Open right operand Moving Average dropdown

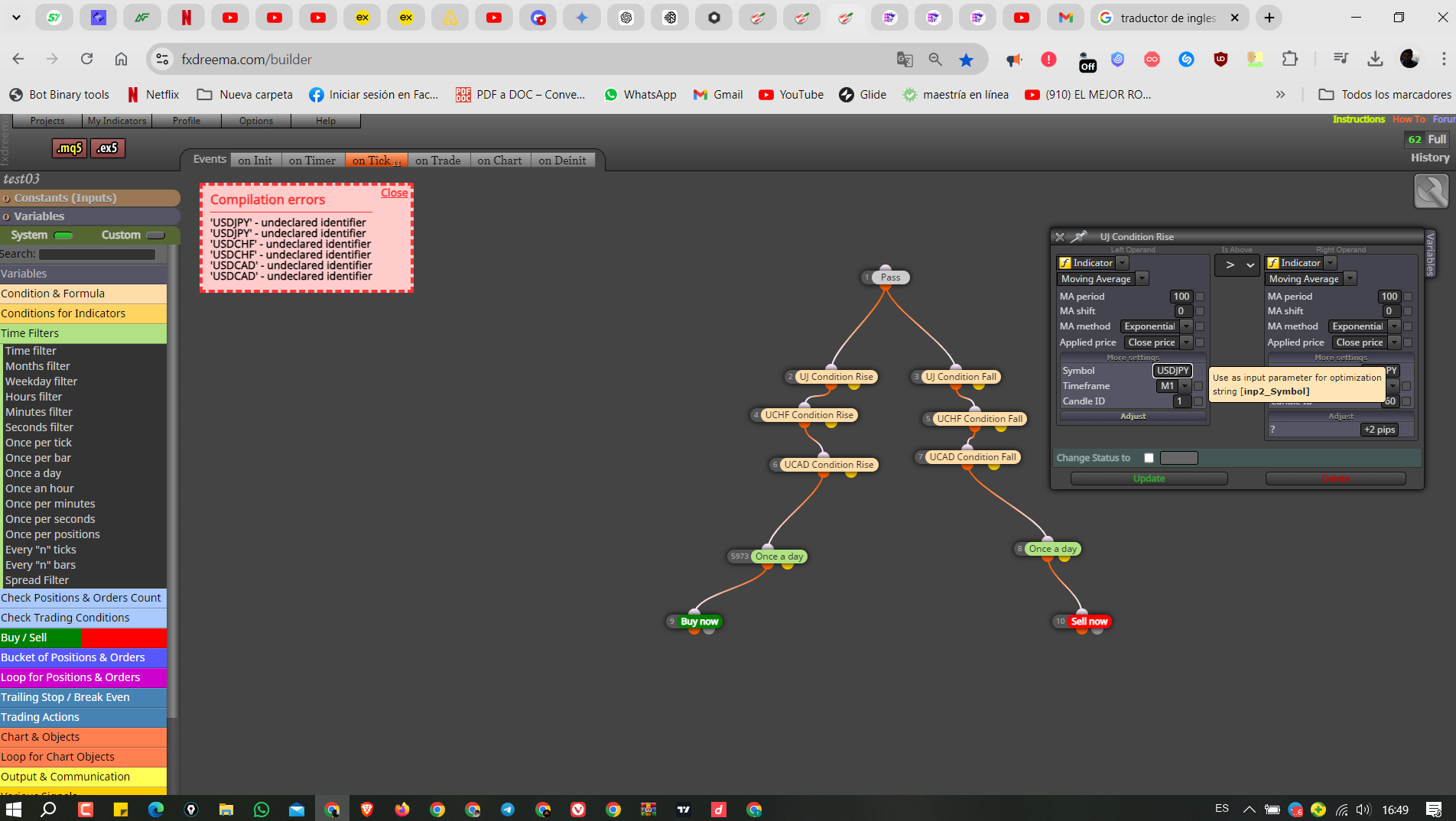pyautogui.click(x=1350, y=279)
